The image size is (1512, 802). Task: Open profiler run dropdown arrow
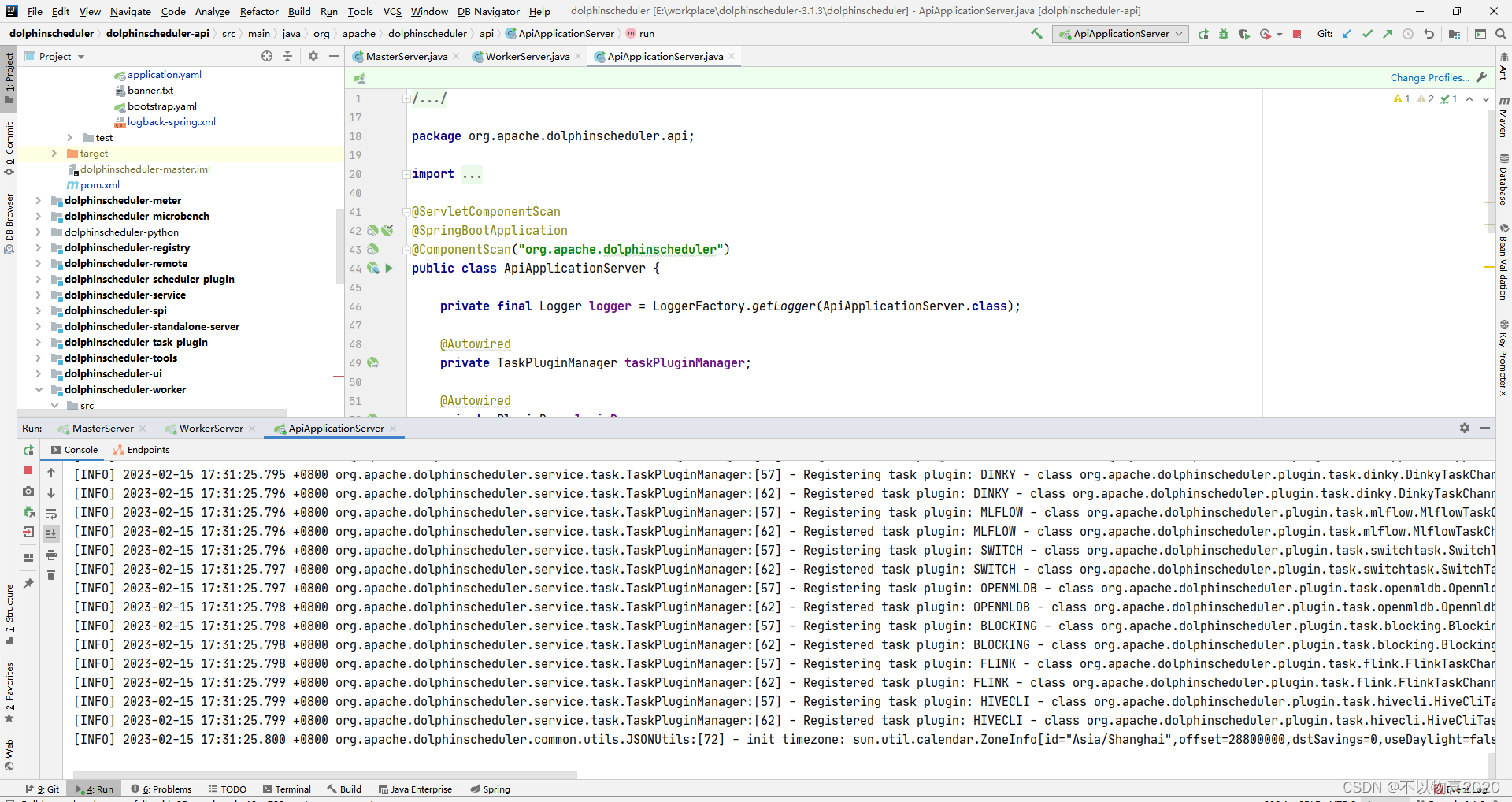1280,35
